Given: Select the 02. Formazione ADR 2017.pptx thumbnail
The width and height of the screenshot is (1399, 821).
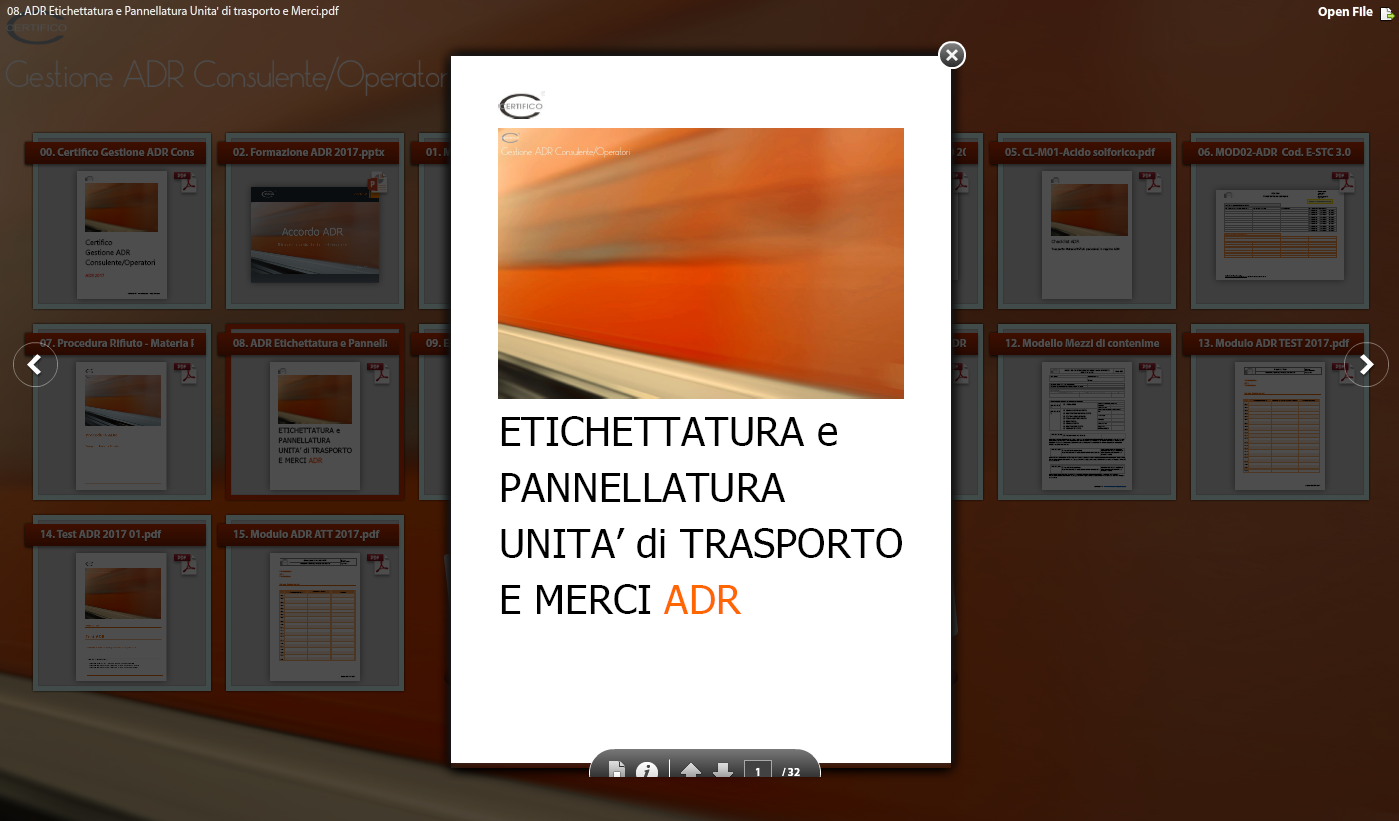Looking at the screenshot, I should [x=315, y=235].
